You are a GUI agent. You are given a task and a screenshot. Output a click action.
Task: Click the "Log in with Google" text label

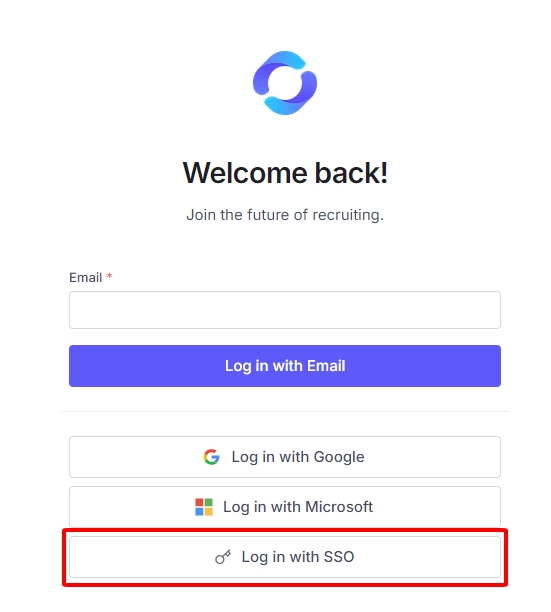(x=298, y=457)
